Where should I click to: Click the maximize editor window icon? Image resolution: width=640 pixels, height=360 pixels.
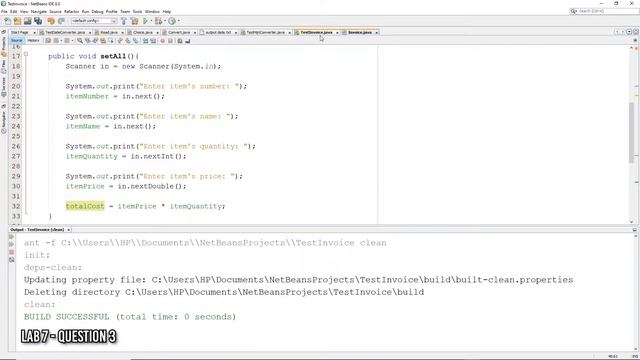(636, 32)
